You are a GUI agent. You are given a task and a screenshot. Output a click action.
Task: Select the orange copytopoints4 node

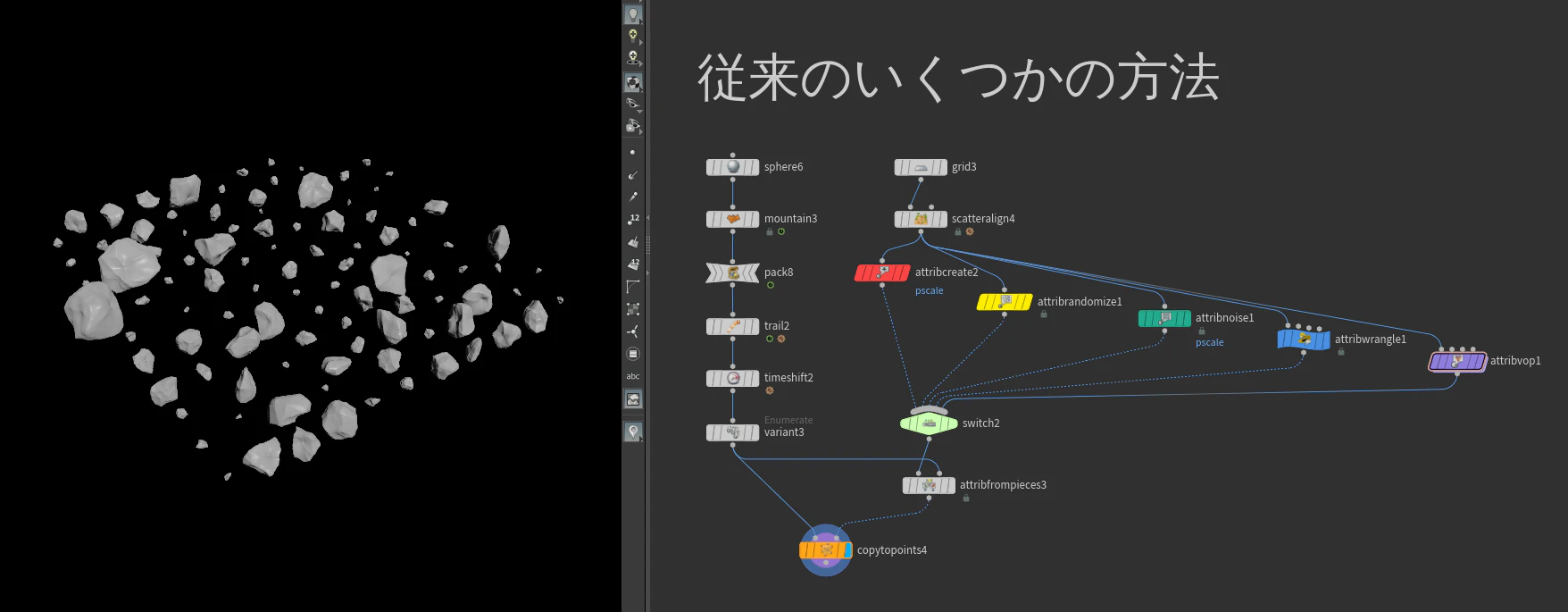point(826,550)
